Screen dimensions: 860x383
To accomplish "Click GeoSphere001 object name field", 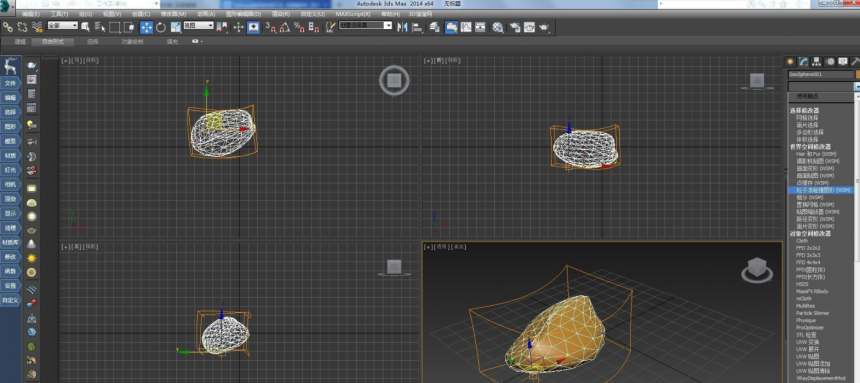I will pyautogui.click(x=821, y=74).
